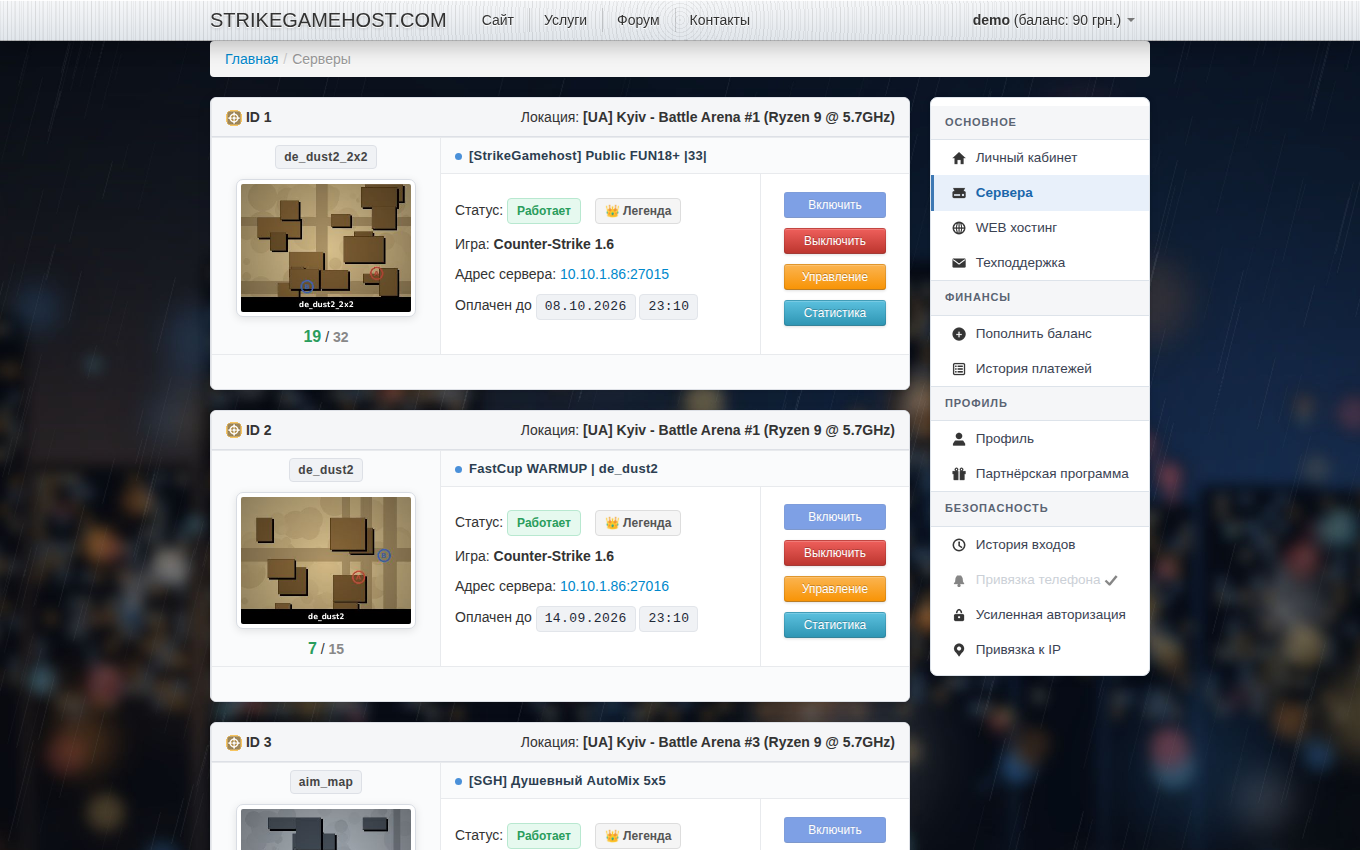Click the 7 / 15 player count
The height and width of the screenshot is (850, 1360).
tap(326, 649)
